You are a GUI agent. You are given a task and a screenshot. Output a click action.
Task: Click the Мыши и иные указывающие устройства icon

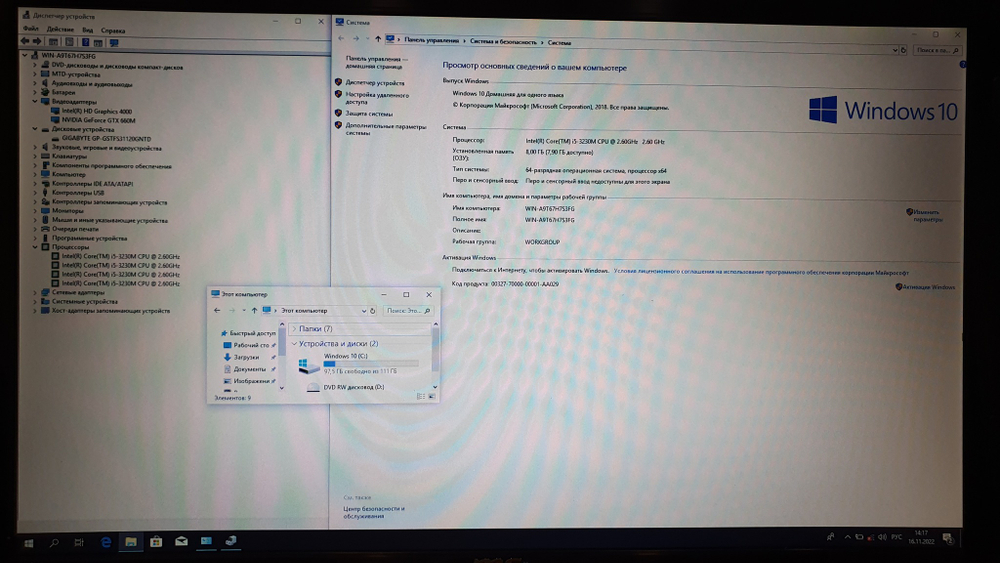45,220
